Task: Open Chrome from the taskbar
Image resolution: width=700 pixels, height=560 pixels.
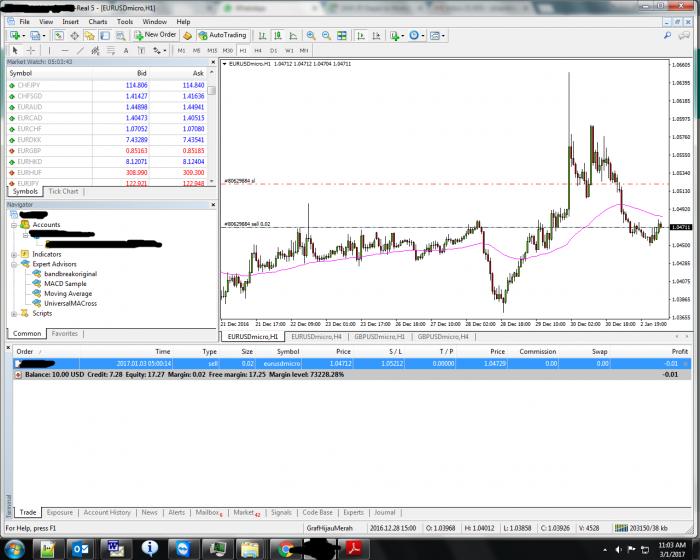Action: click(286, 548)
